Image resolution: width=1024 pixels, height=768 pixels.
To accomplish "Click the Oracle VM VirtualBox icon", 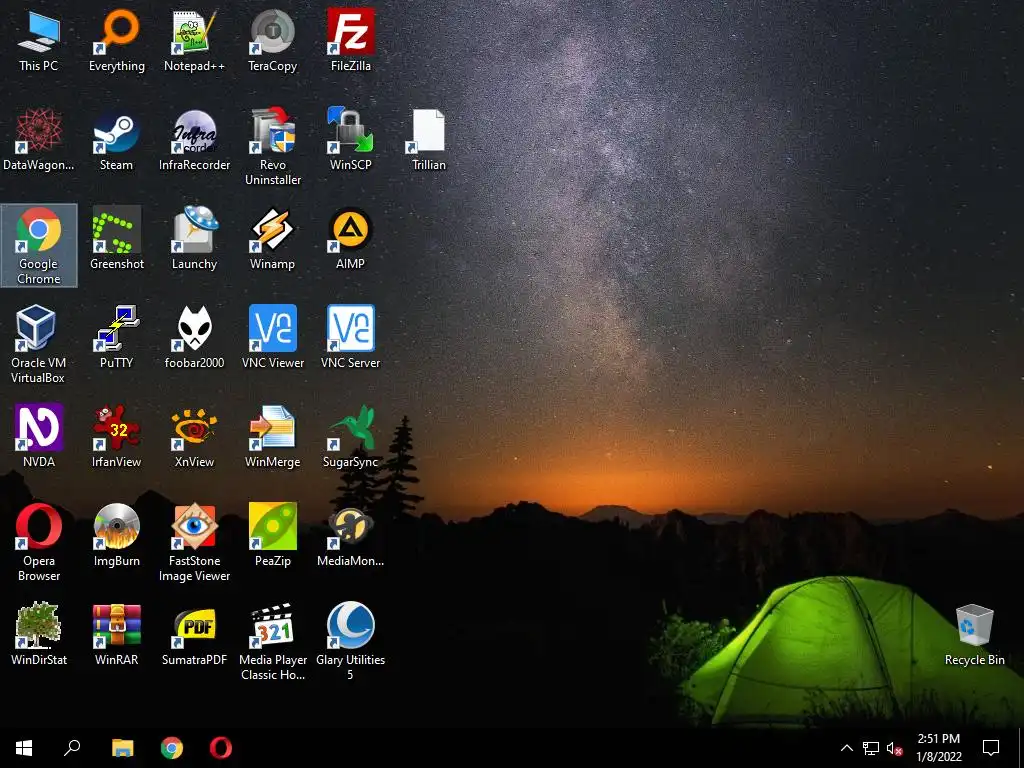I will [39, 344].
